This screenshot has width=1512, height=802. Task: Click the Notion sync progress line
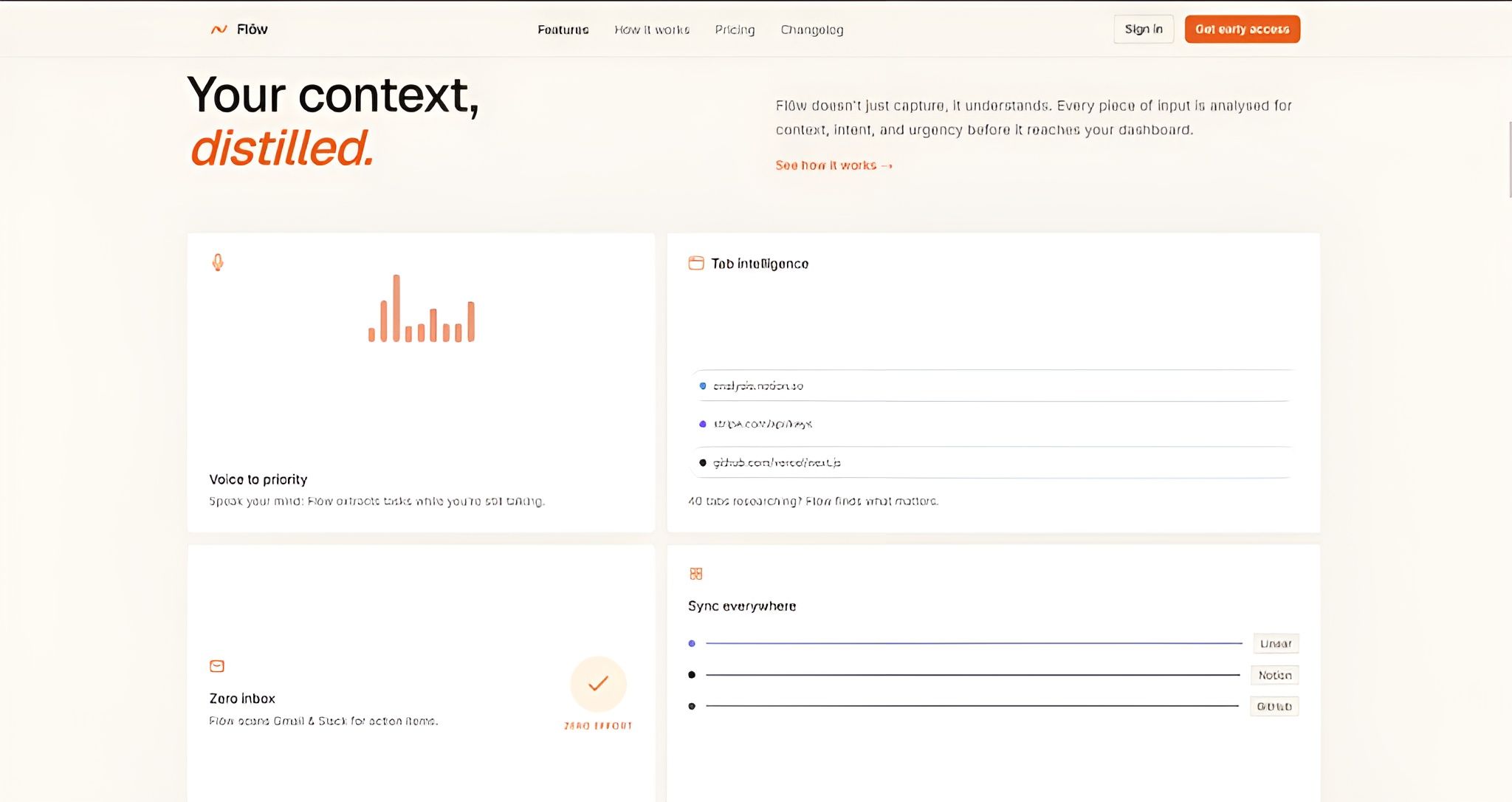(973, 675)
